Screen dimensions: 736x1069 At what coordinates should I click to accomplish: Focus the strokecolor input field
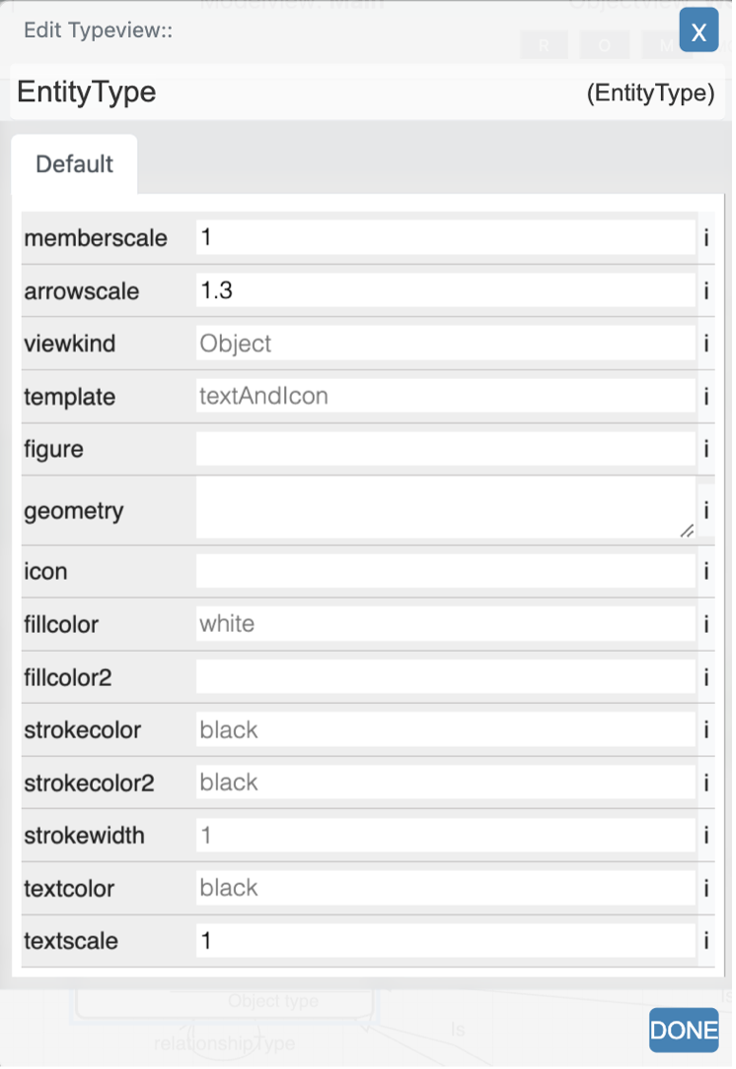tap(446, 729)
